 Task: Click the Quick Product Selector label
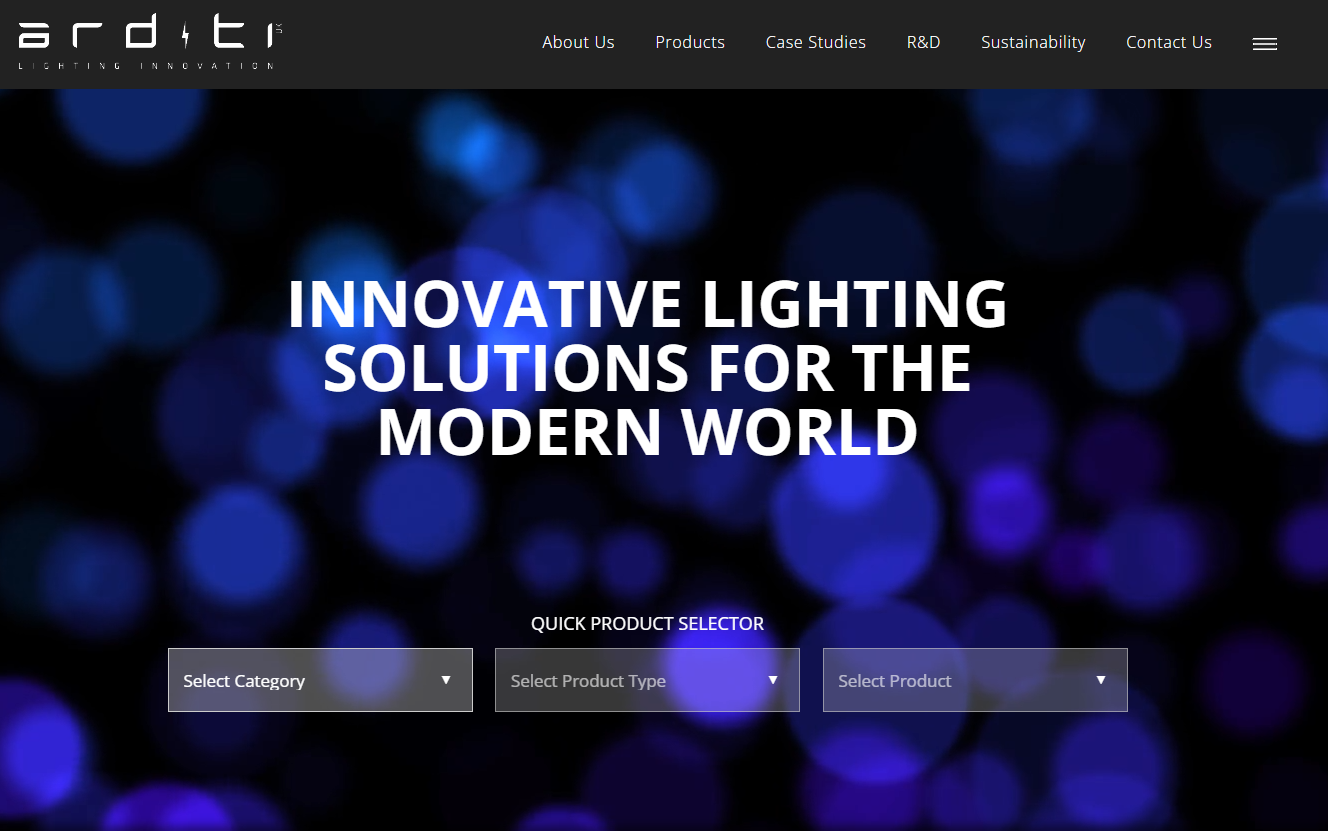[647, 624]
